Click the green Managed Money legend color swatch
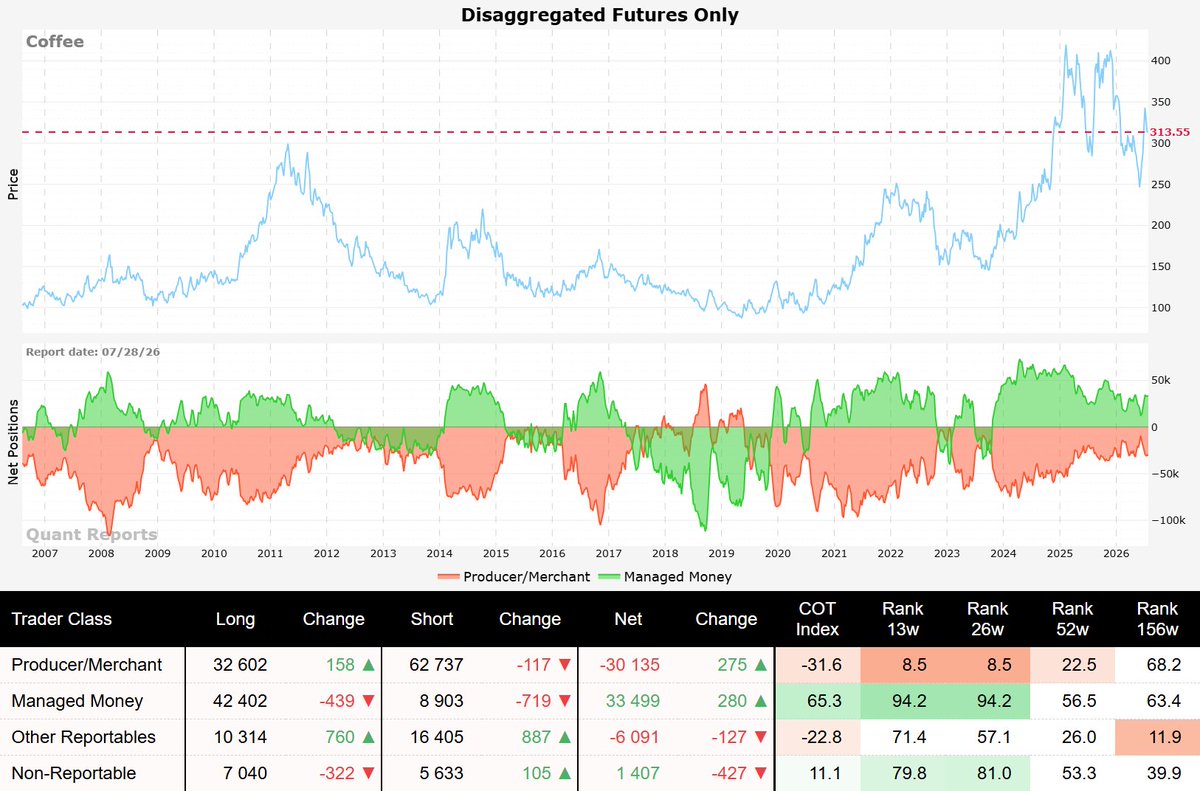Screen dimensions: 1200x791 click(x=609, y=577)
